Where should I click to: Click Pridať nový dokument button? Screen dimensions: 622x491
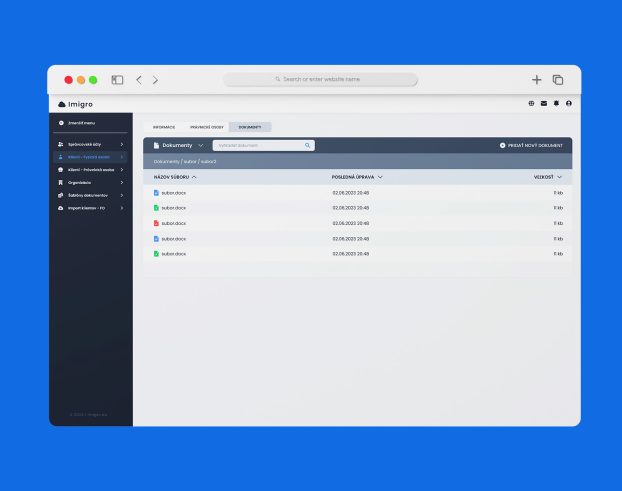click(531, 145)
